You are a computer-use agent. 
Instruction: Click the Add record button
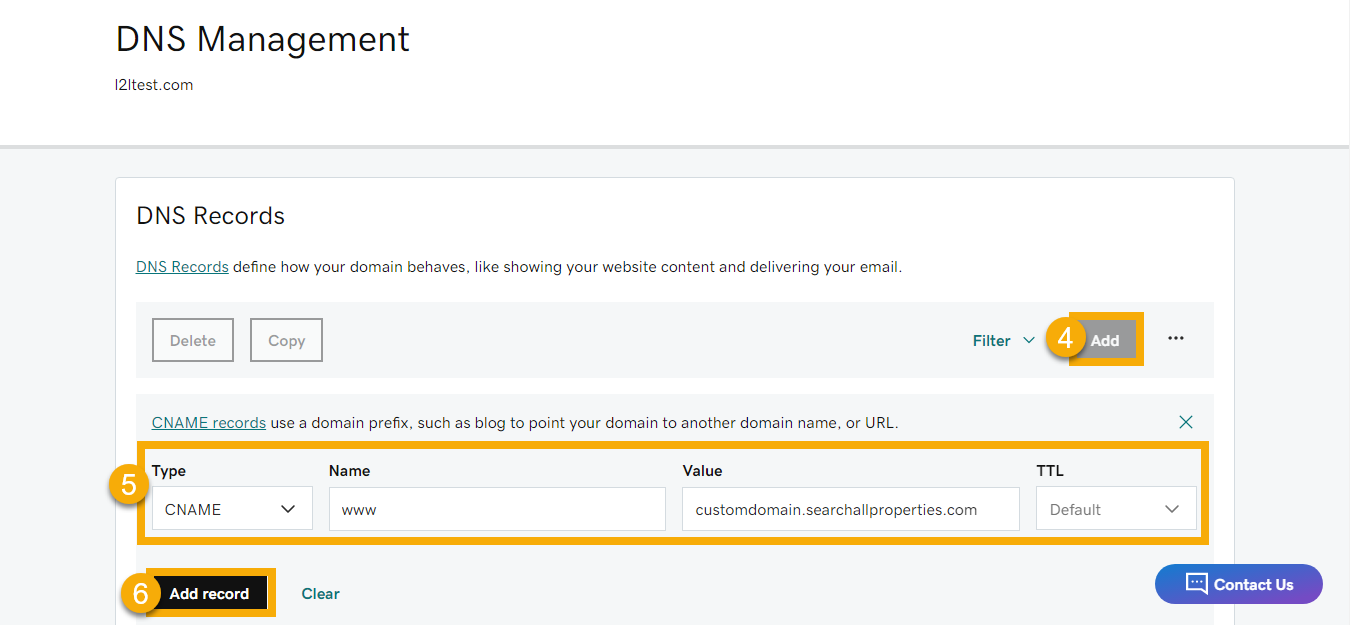[x=209, y=593]
